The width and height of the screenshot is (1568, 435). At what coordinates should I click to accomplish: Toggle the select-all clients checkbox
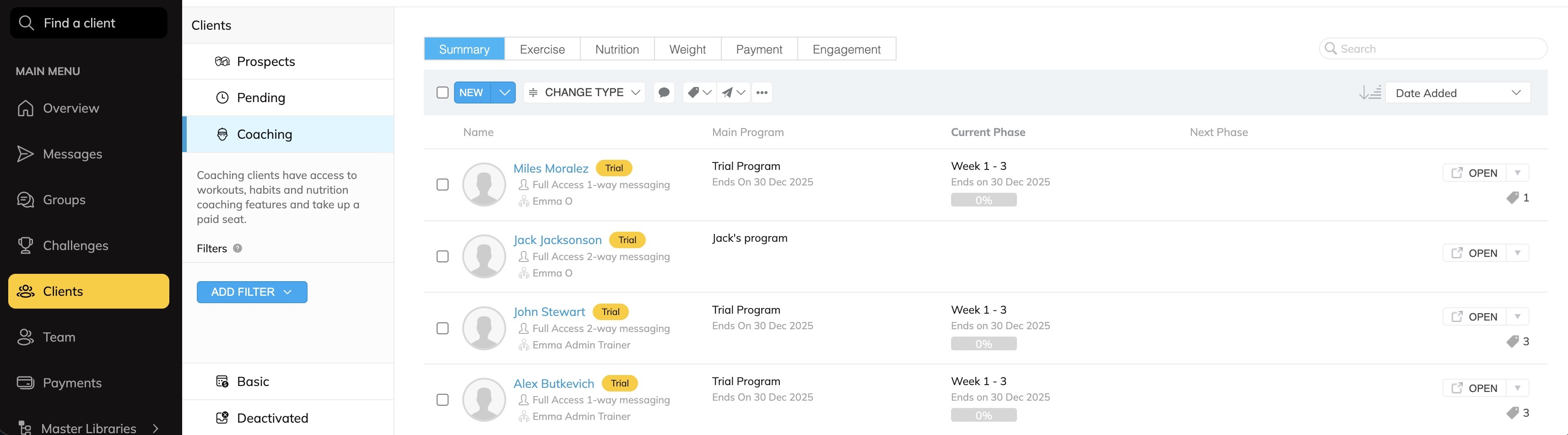443,92
